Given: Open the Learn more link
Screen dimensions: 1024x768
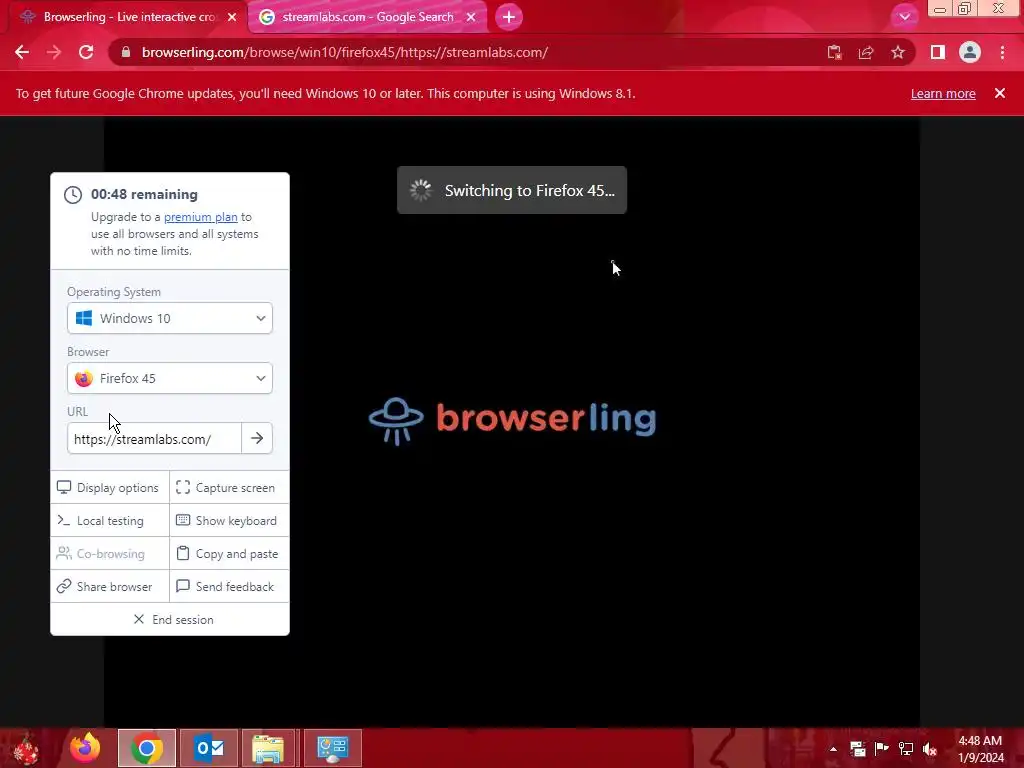Looking at the screenshot, I should click(x=943, y=93).
